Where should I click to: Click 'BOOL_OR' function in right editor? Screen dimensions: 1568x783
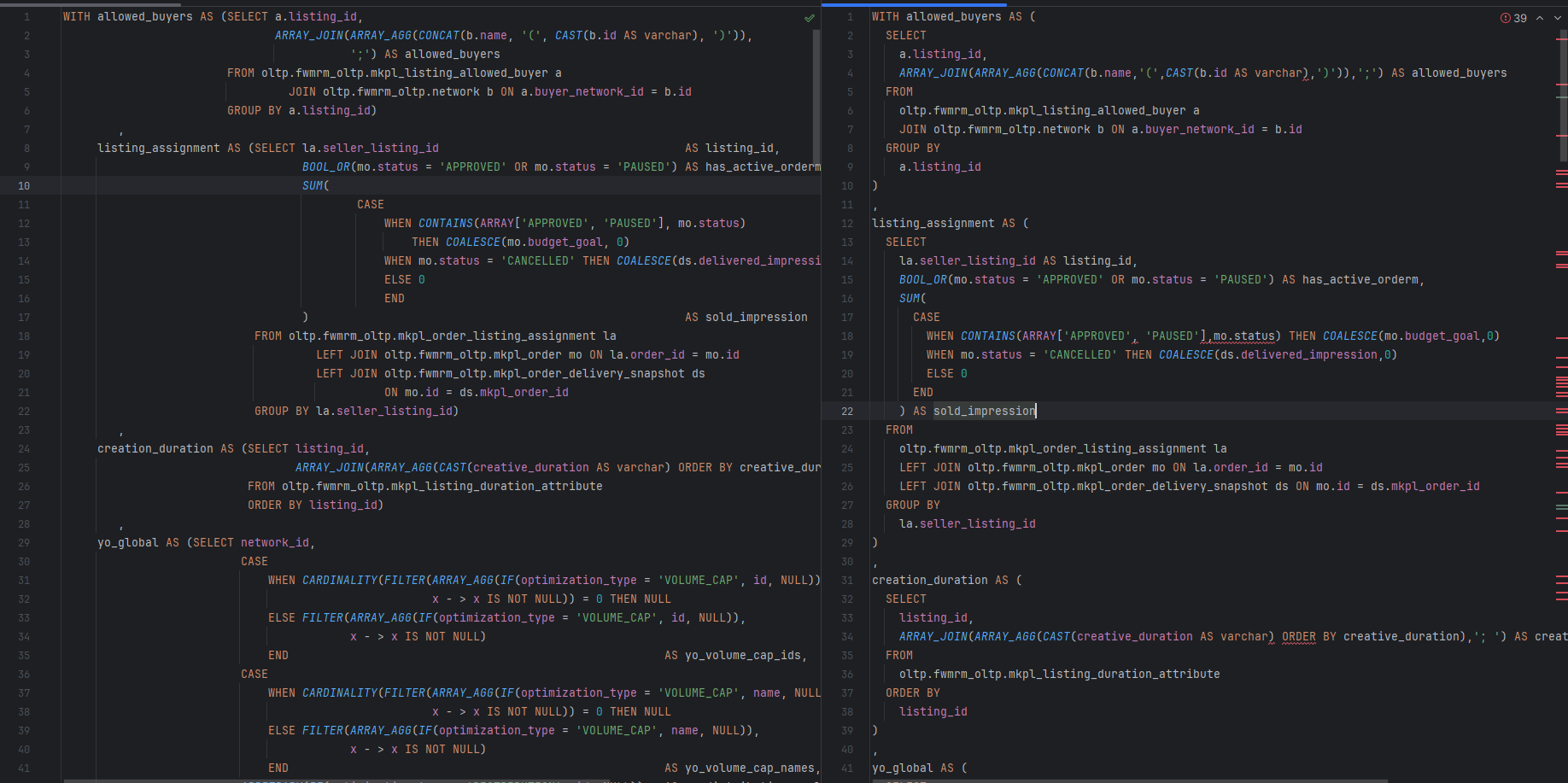pyautogui.click(x=923, y=279)
